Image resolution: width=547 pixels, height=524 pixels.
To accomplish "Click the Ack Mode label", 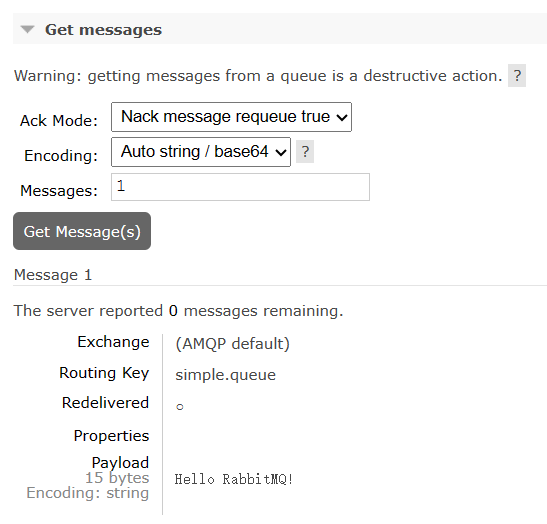I will pyautogui.click(x=59, y=121).
